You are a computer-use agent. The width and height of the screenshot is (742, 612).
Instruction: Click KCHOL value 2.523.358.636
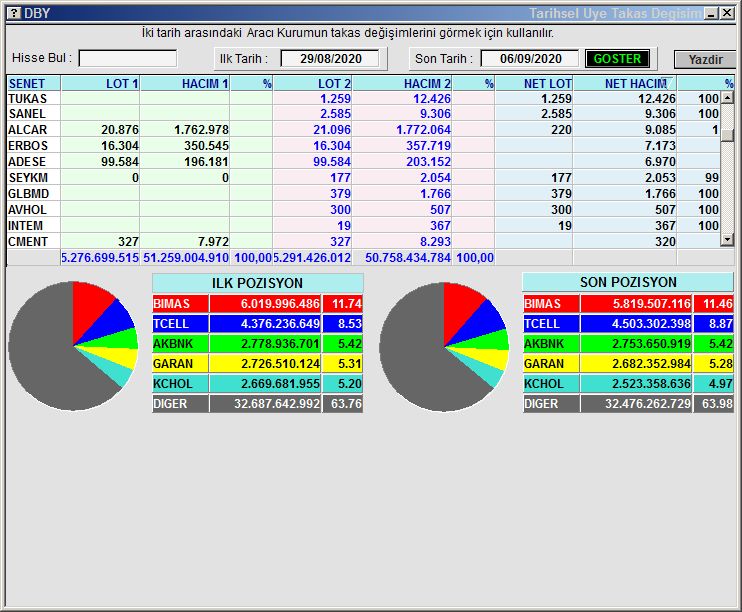point(651,383)
